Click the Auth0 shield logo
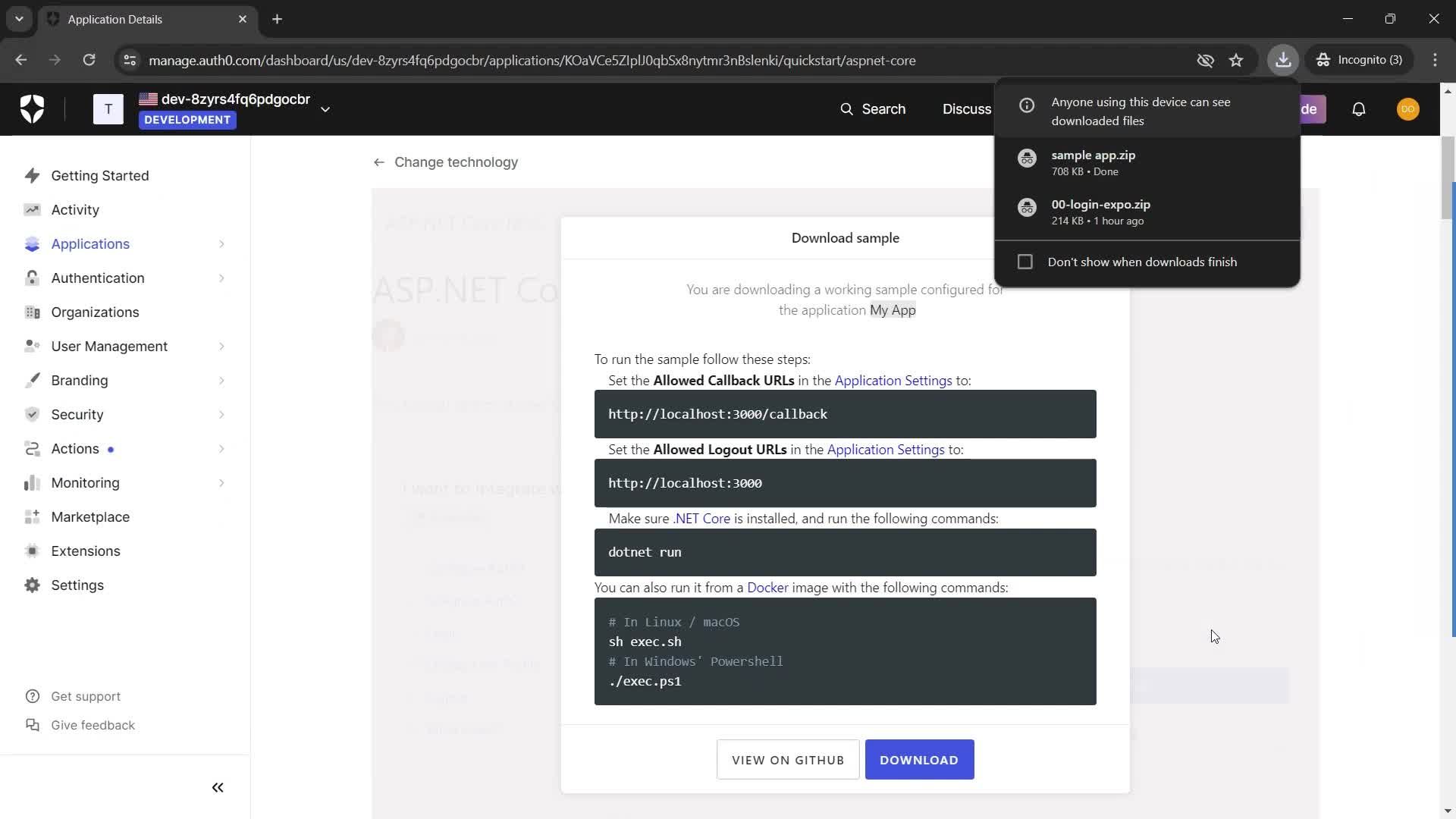The height and width of the screenshot is (819, 1456). coord(32,109)
